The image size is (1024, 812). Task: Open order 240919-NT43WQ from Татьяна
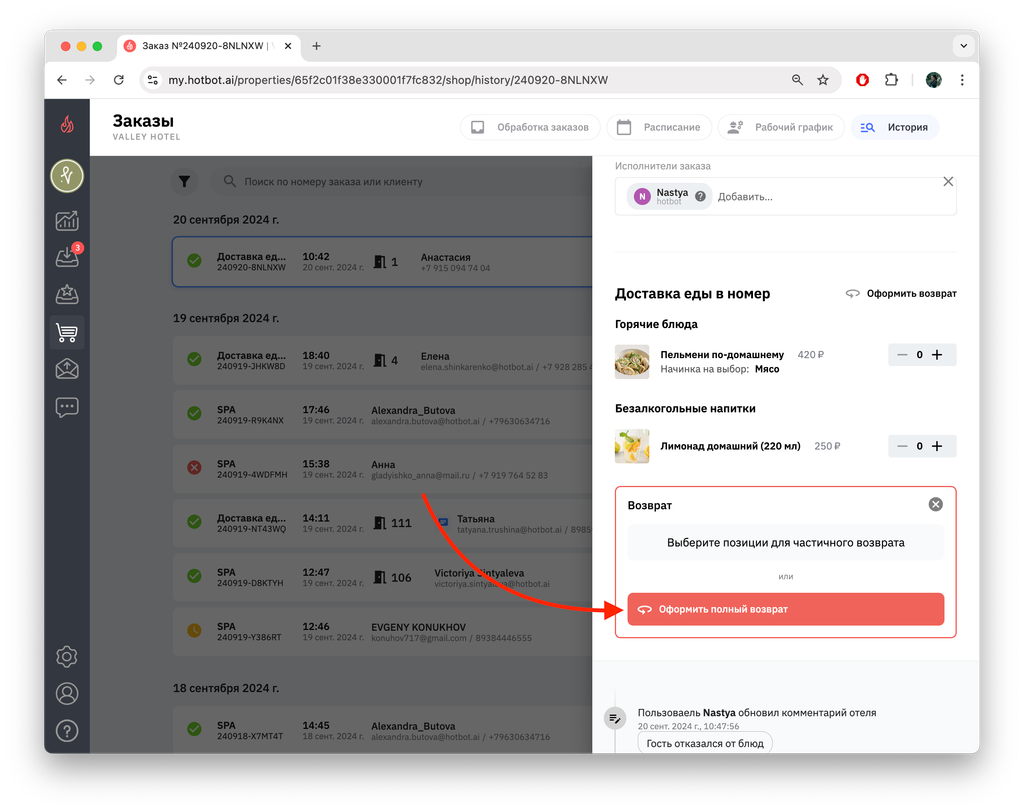click(382, 523)
